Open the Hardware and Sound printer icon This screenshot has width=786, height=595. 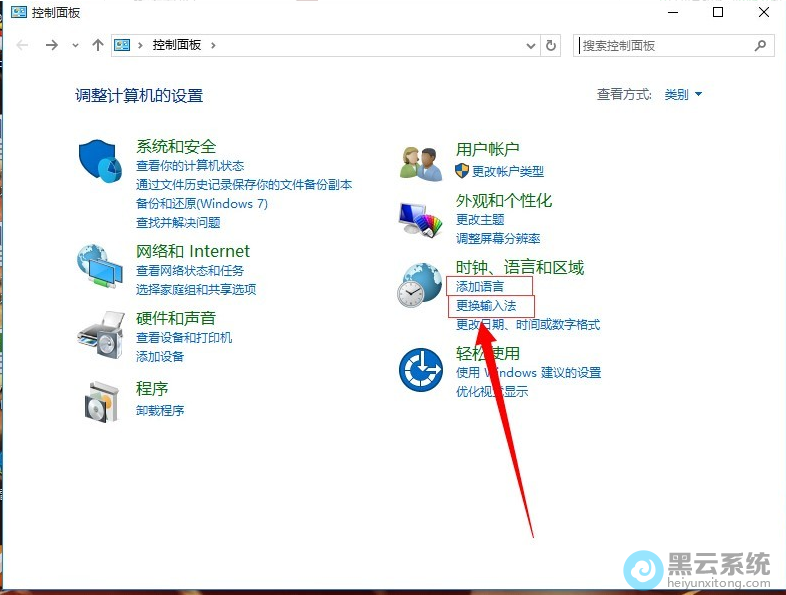click(x=99, y=333)
